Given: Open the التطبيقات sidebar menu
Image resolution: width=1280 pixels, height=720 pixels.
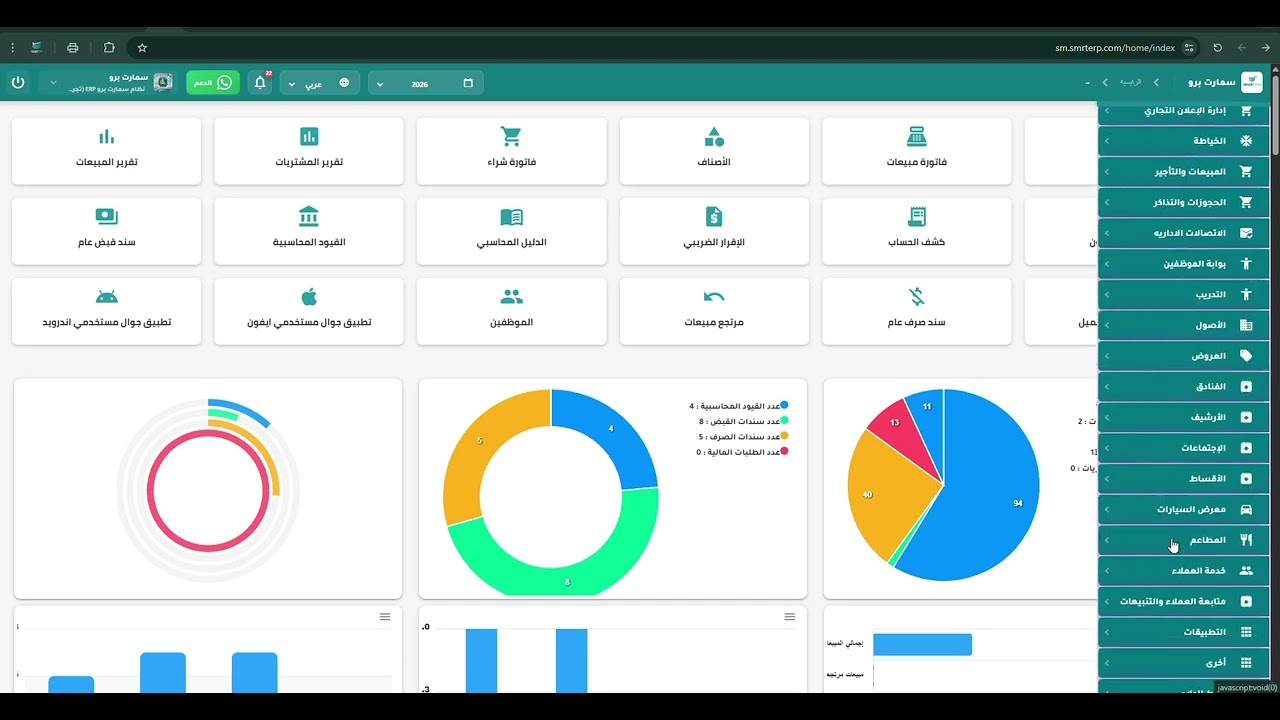Looking at the screenshot, I should pyautogui.click(x=1184, y=632).
